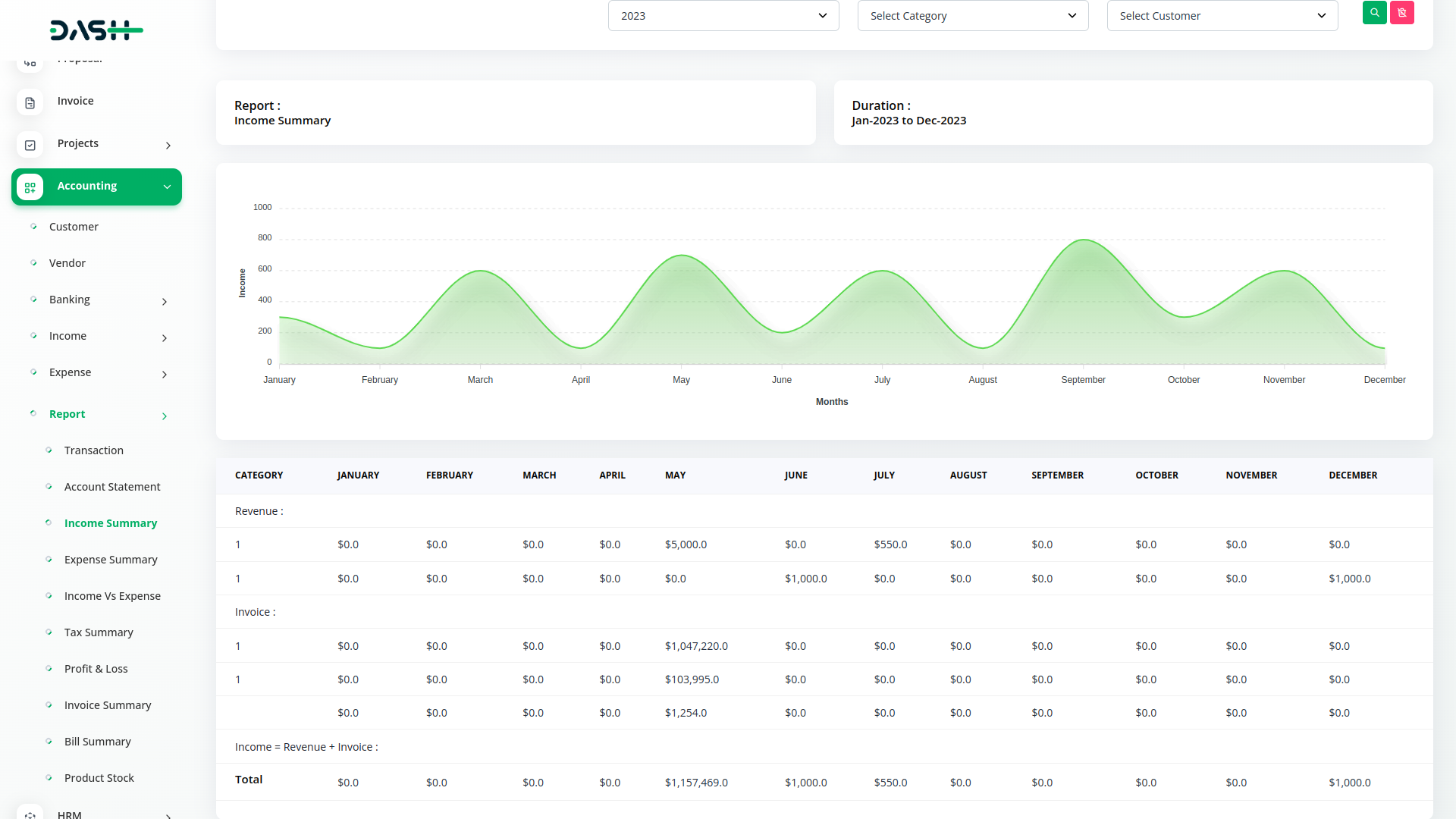Viewport: 1456px width, 819px height.
Task: Open the Profit & Loss report
Action: tap(96, 668)
